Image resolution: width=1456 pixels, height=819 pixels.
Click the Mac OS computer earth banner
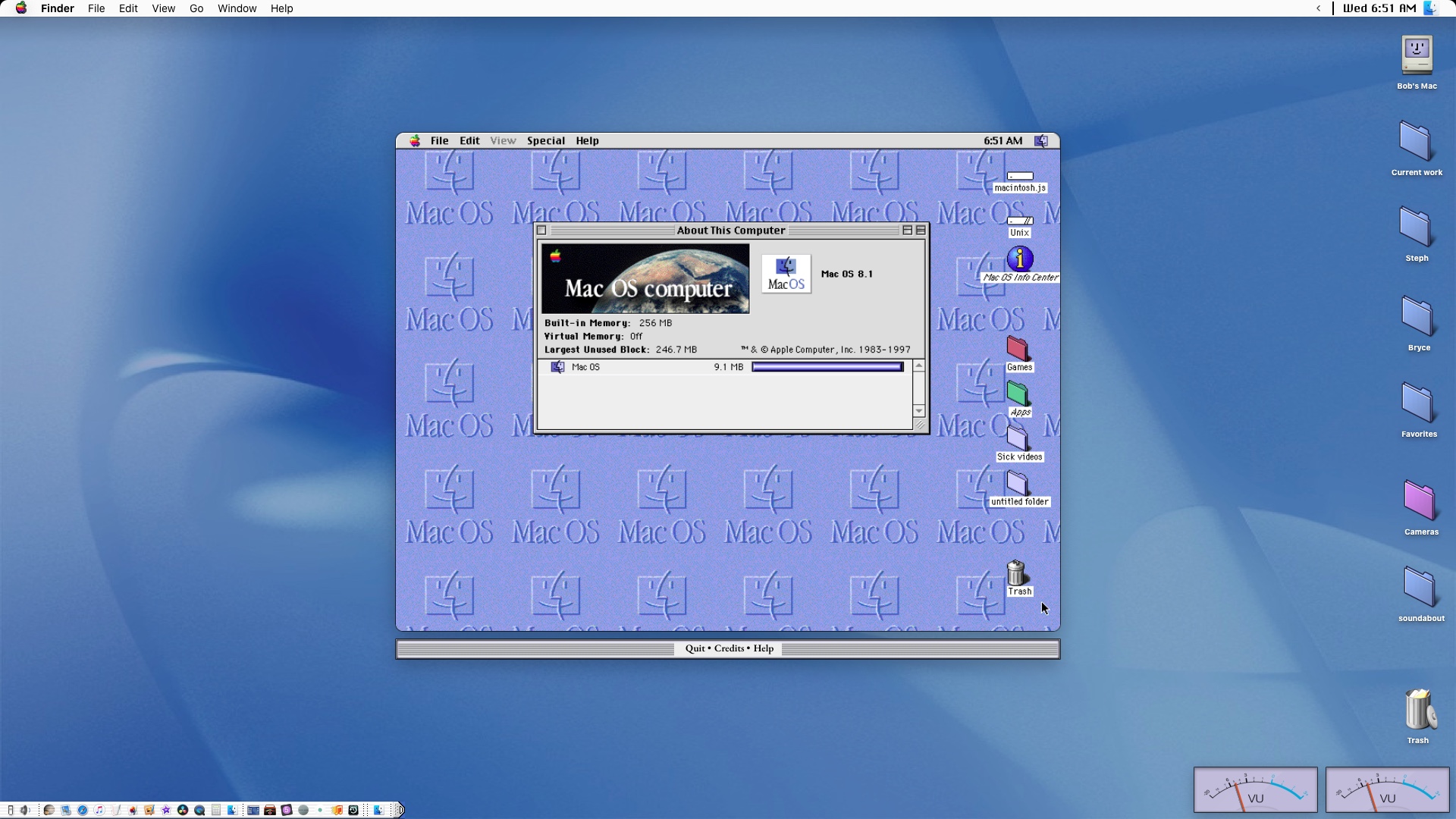(645, 278)
